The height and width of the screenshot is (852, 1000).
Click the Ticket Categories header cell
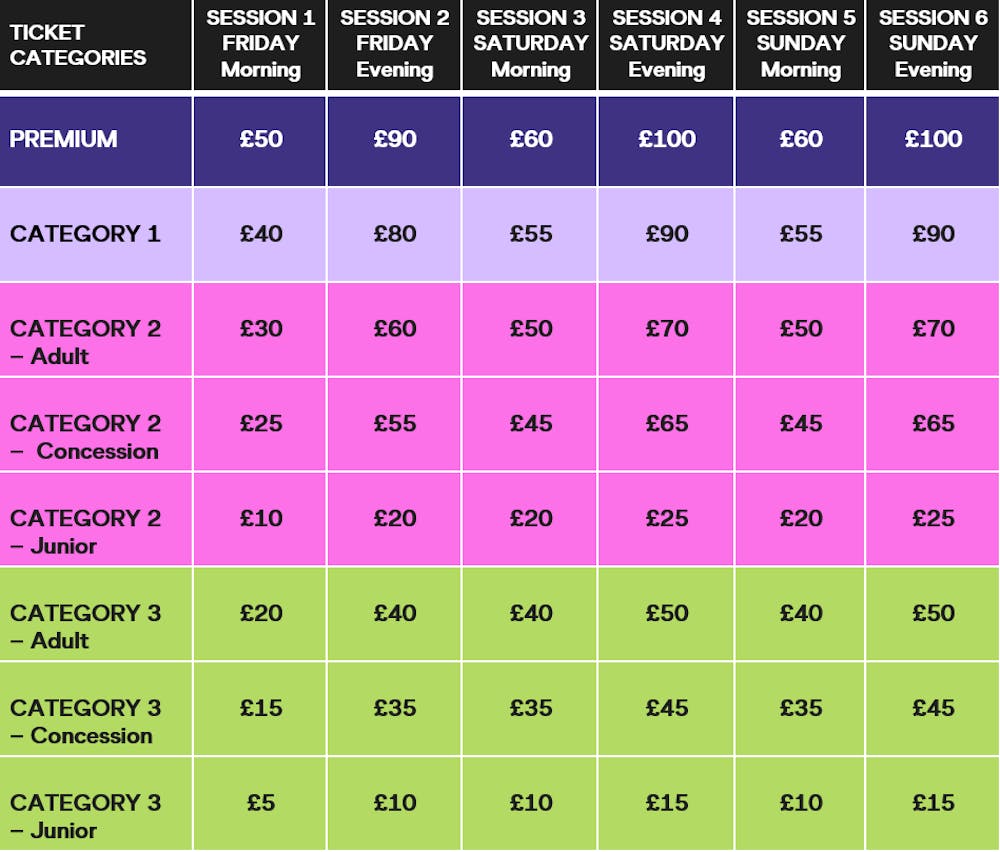(x=78, y=45)
